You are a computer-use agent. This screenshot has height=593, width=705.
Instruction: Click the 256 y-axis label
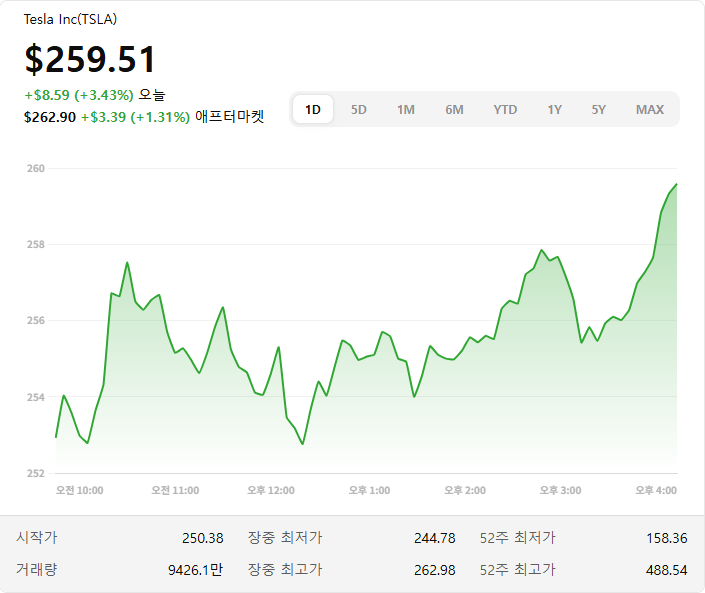pyautogui.click(x=36, y=320)
